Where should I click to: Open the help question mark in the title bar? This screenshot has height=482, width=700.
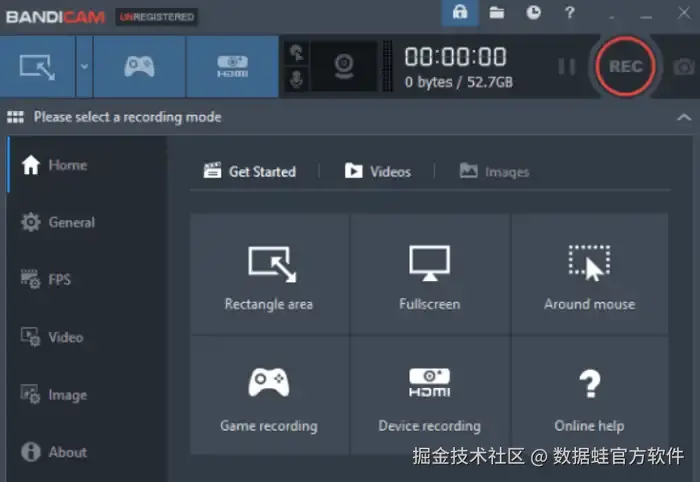click(570, 12)
